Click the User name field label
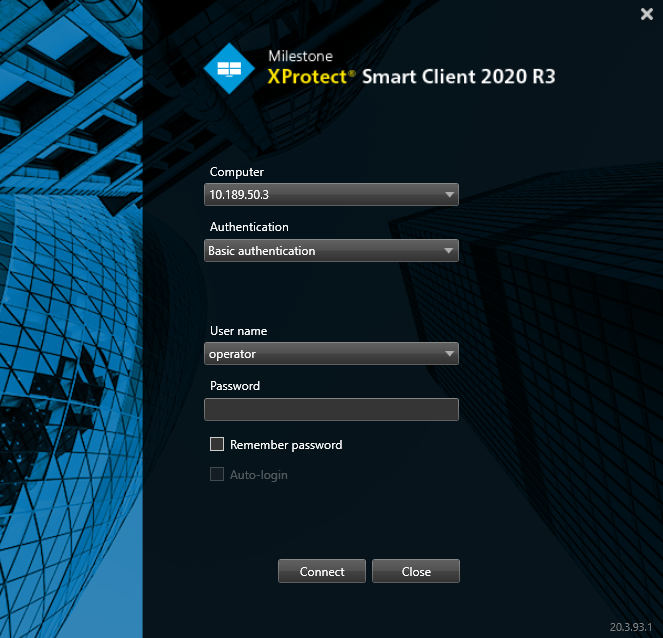 [x=238, y=331]
